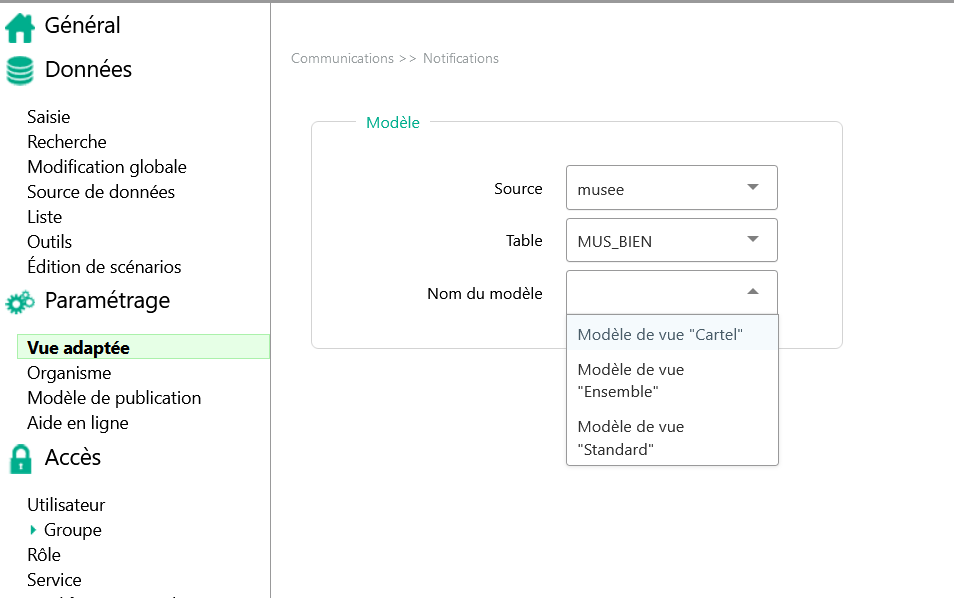Collapse the Nom du modèle dropdown arrow
The width and height of the screenshot is (954, 598).
point(753,291)
